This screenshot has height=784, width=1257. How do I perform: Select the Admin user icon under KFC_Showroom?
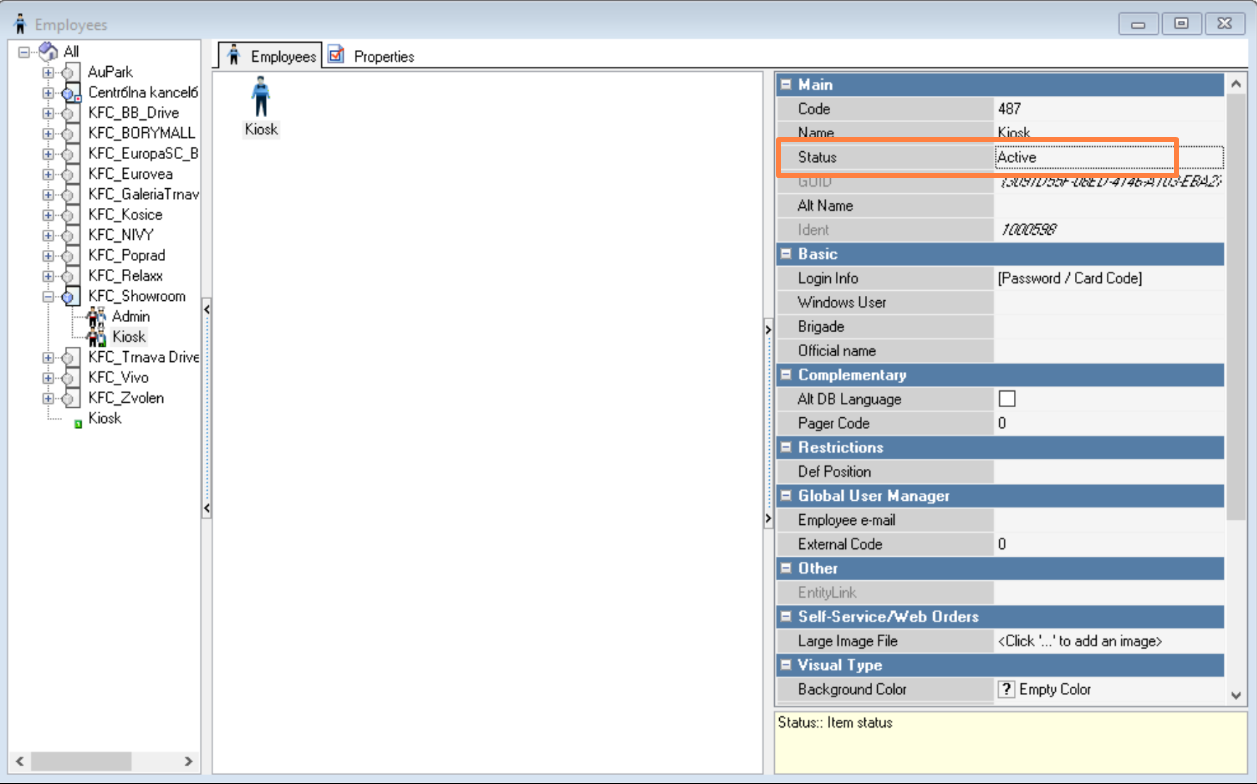[x=96, y=317]
